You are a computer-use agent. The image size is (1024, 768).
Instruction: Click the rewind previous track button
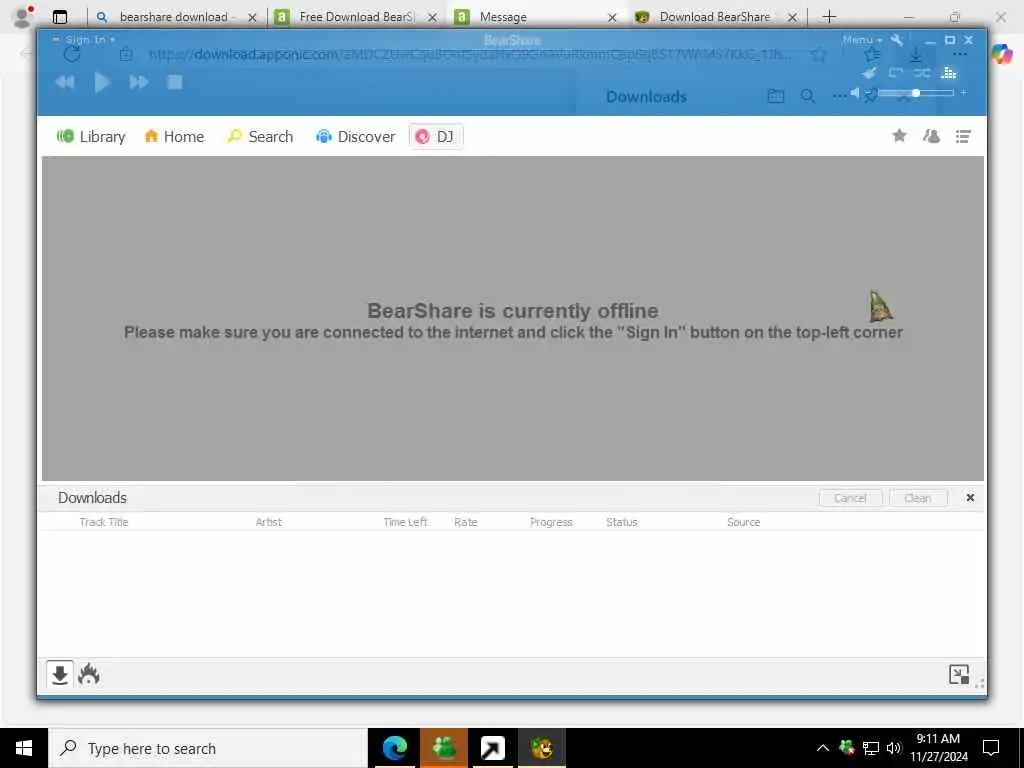[x=65, y=82]
